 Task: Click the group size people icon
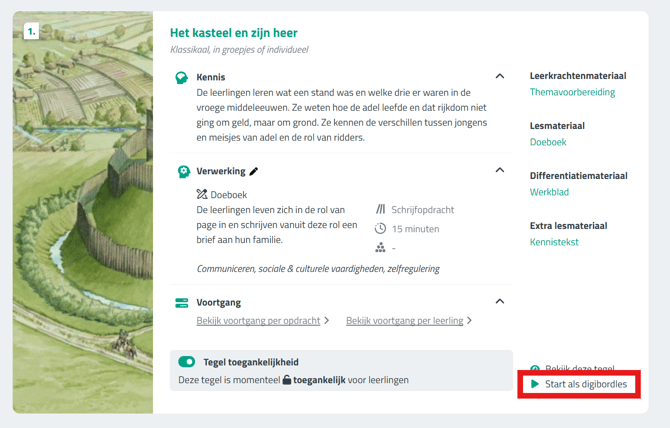pyautogui.click(x=380, y=248)
